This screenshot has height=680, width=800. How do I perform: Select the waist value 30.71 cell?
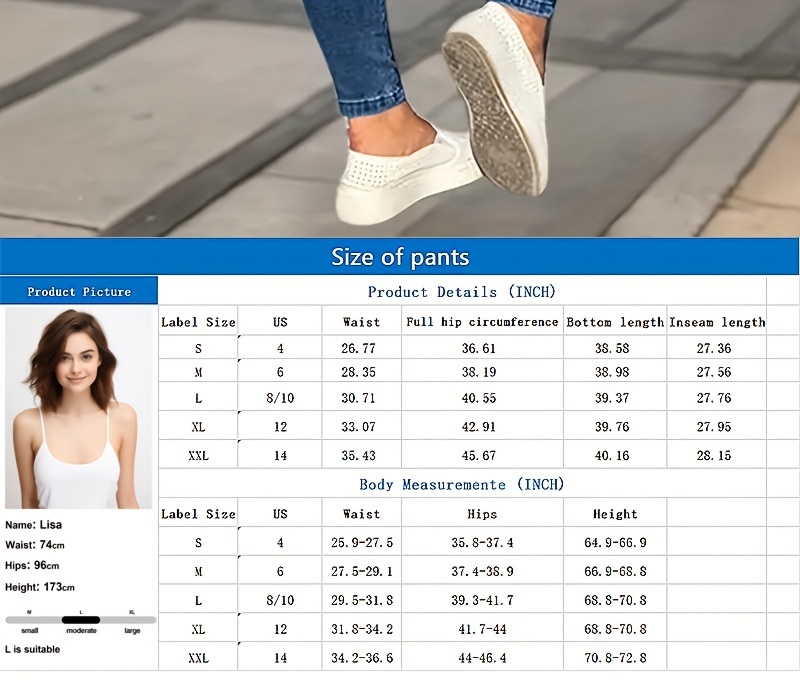point(361,398)
